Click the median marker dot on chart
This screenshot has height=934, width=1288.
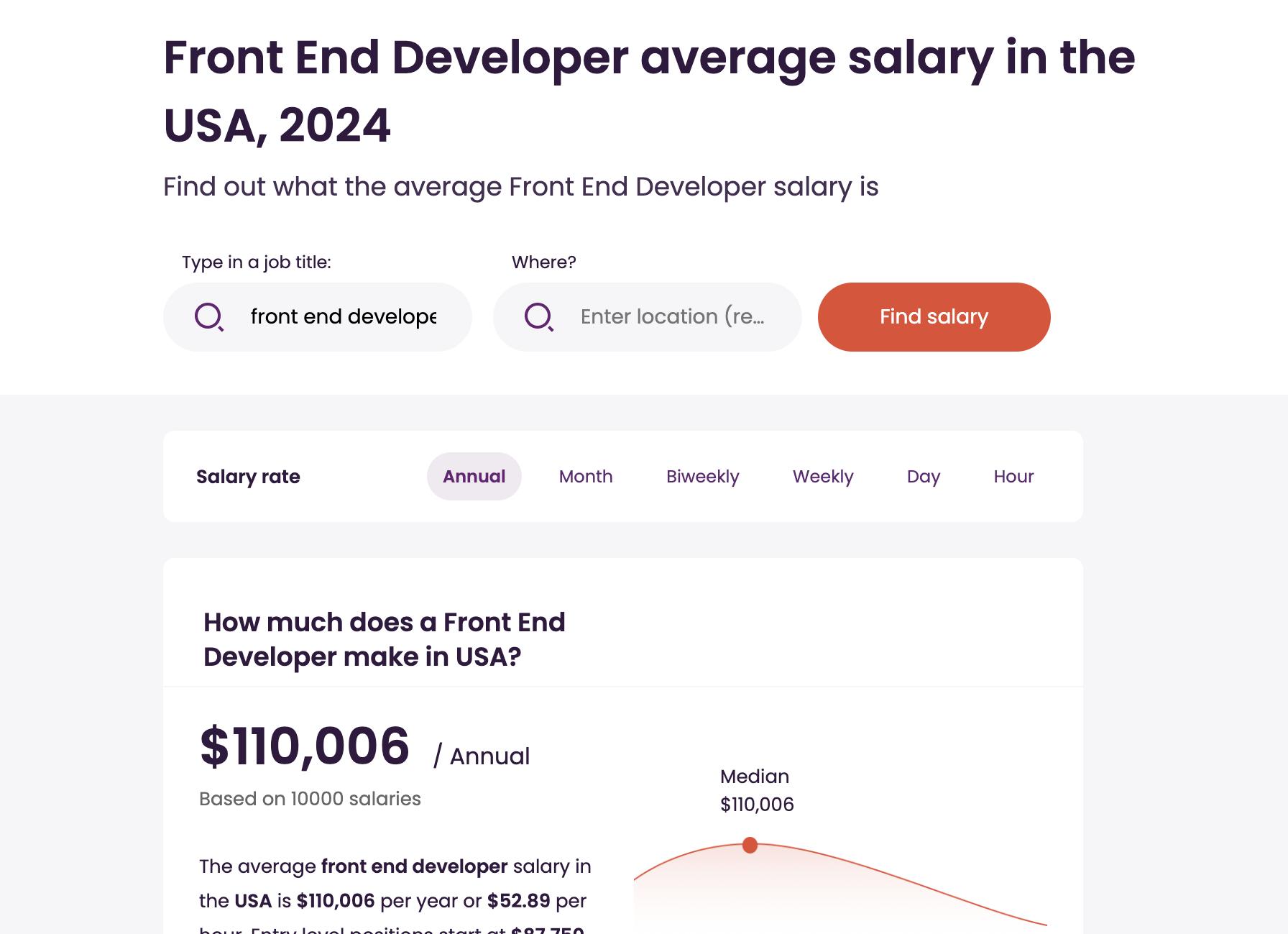tap(750, 845)
